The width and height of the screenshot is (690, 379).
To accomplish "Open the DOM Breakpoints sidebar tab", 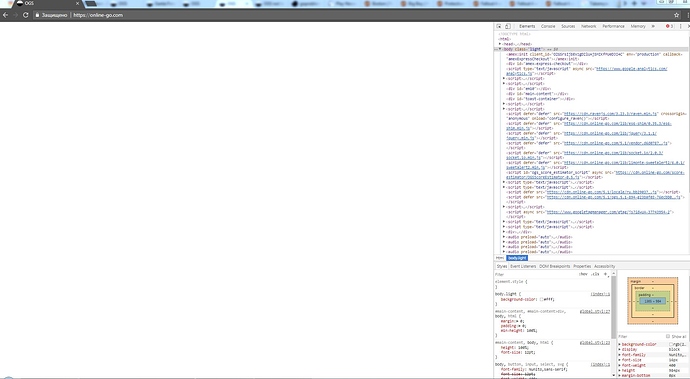I will (x=554, y=266).
